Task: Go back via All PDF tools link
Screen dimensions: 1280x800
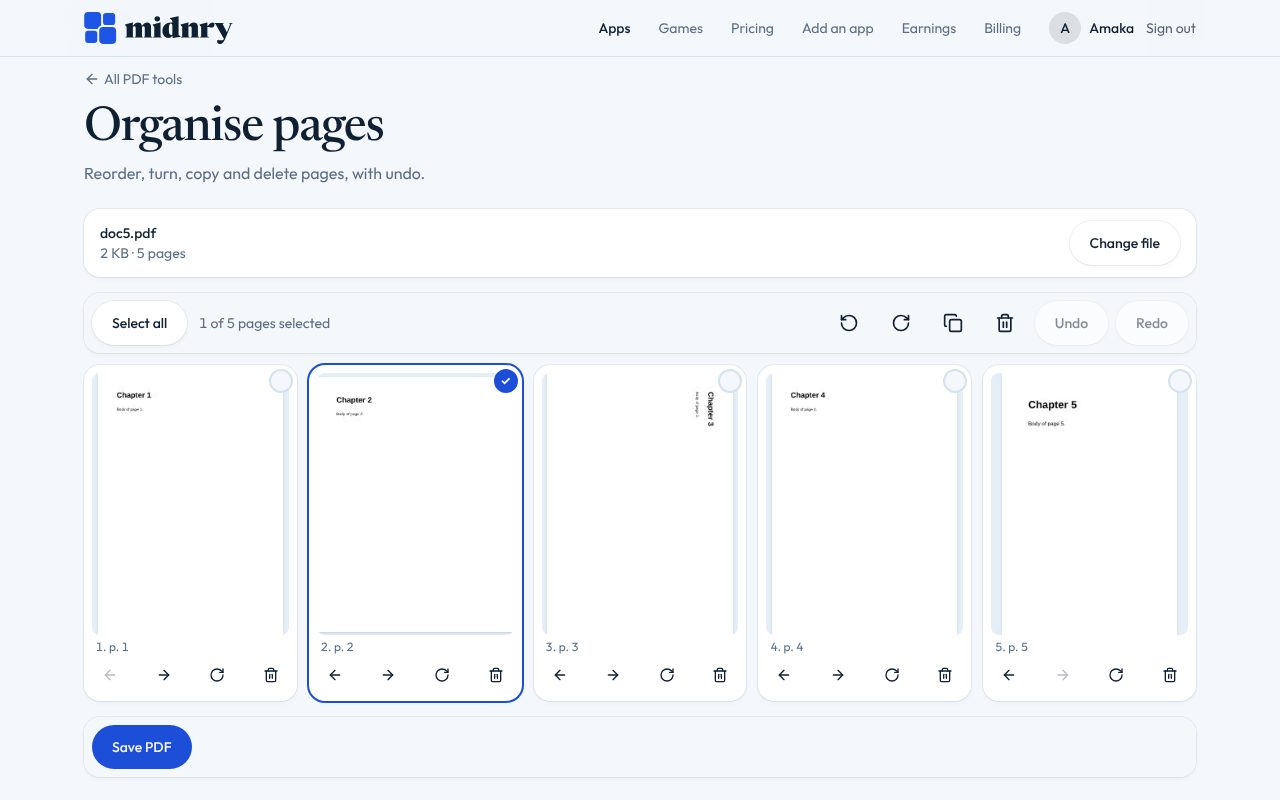Action: [134, 79]
